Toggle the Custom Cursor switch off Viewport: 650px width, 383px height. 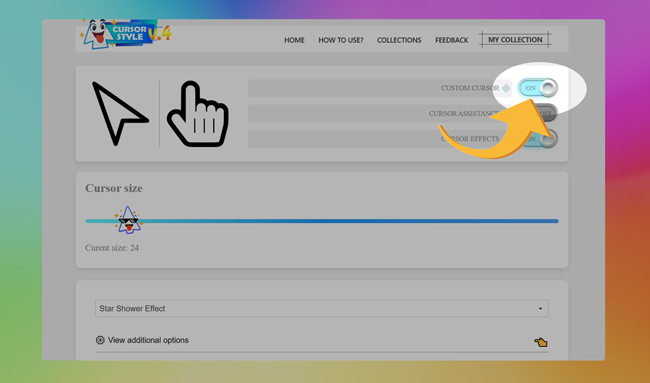point(538,88)
